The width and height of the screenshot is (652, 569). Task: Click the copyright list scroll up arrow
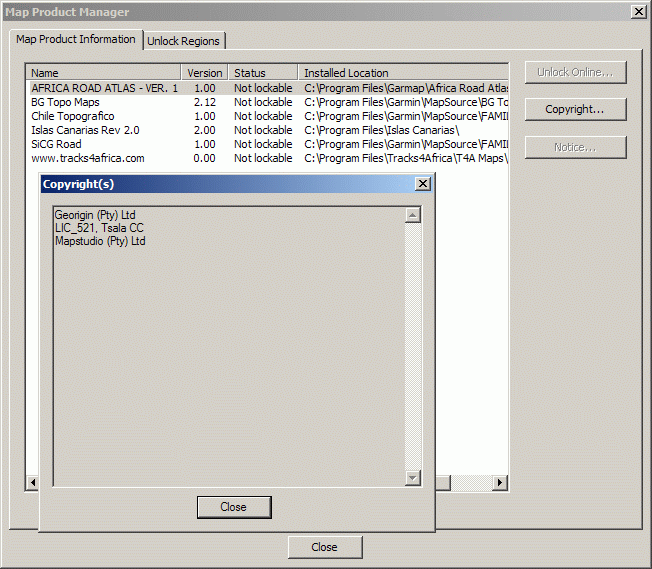(x=412, y=215)
